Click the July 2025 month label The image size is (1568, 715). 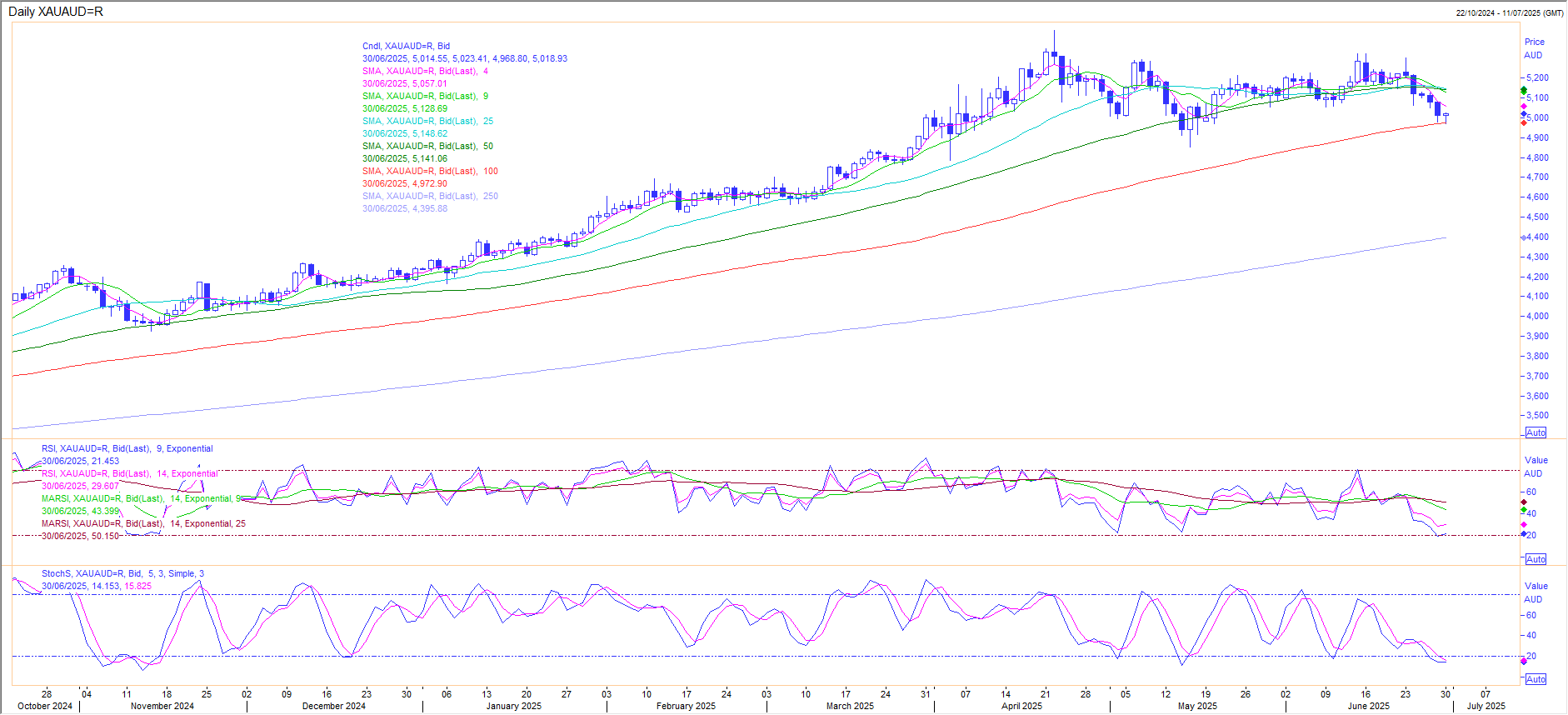pos(1486,706)
